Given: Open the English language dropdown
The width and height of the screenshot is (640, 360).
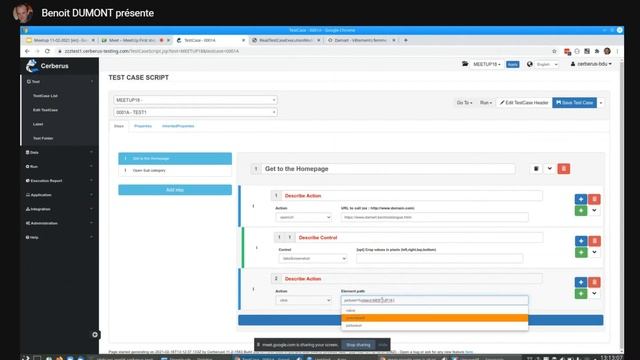Looking at the screenshot, I should [547, 64].
